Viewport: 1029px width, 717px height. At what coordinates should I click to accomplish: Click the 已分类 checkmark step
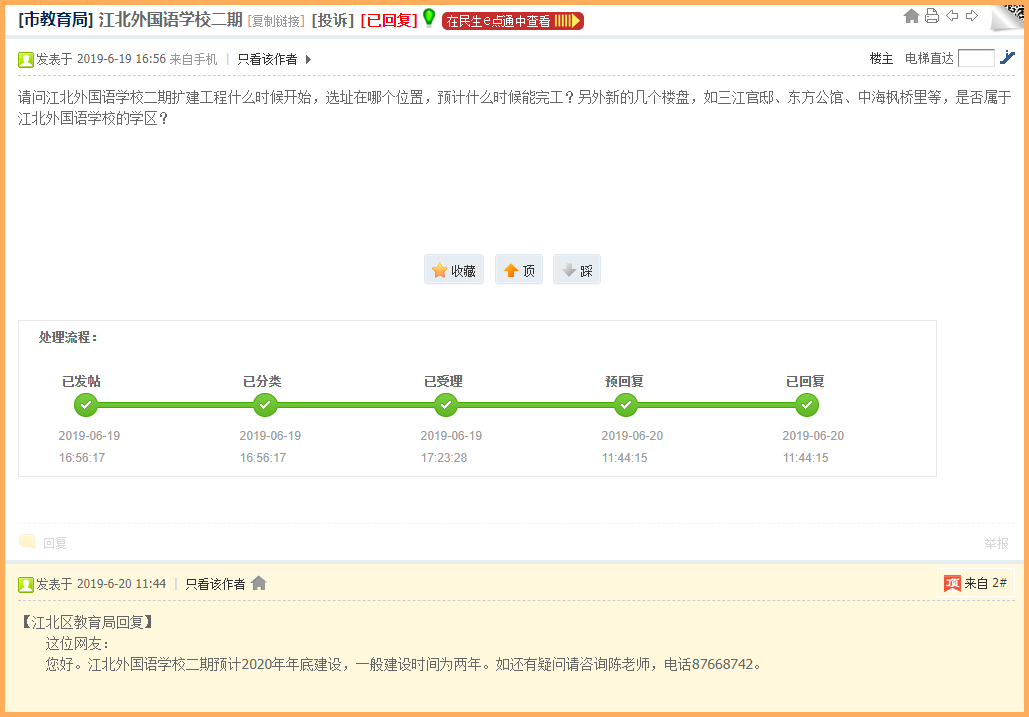click(265, 405)
